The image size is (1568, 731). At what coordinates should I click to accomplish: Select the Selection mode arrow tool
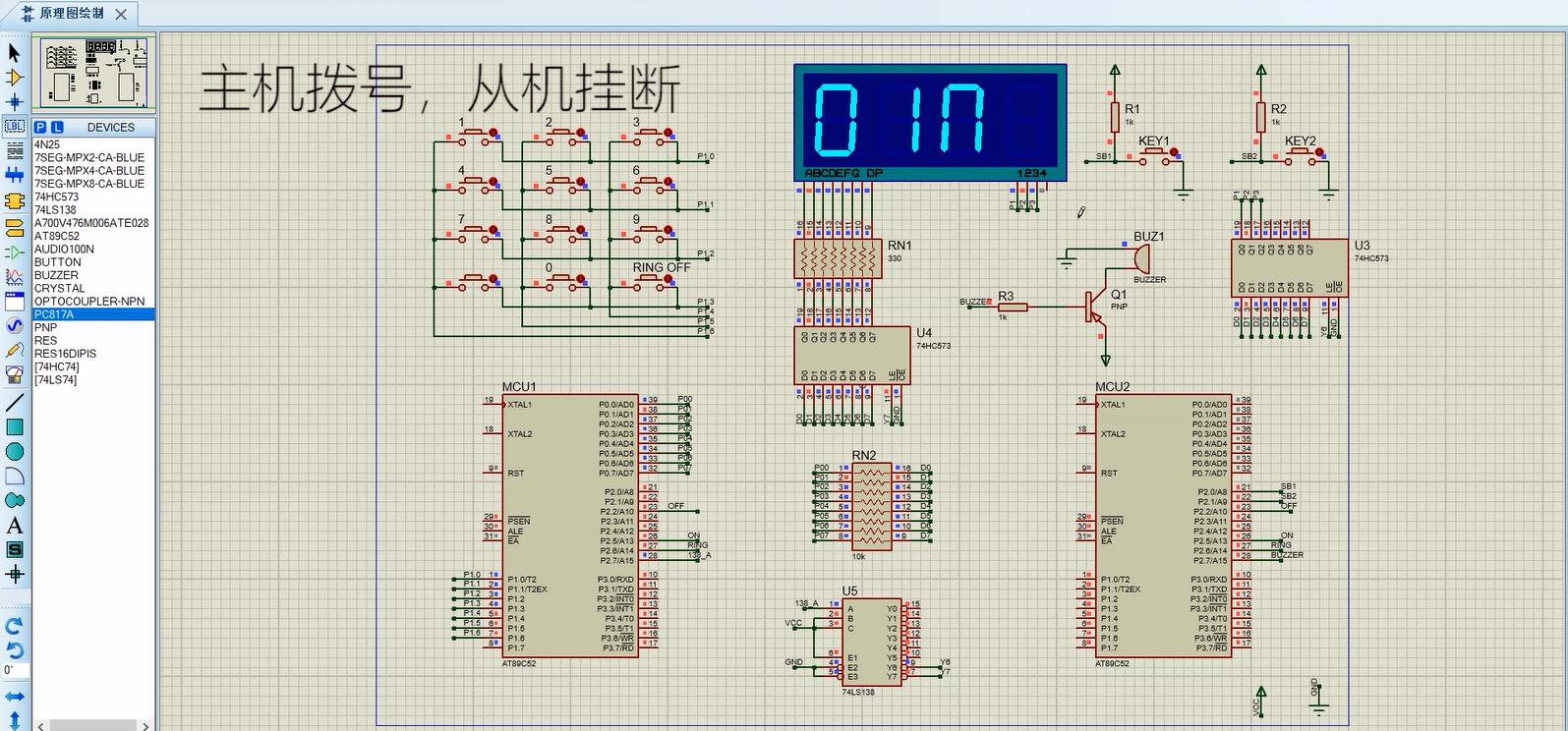pyautogui.click(x=14, y=52)
